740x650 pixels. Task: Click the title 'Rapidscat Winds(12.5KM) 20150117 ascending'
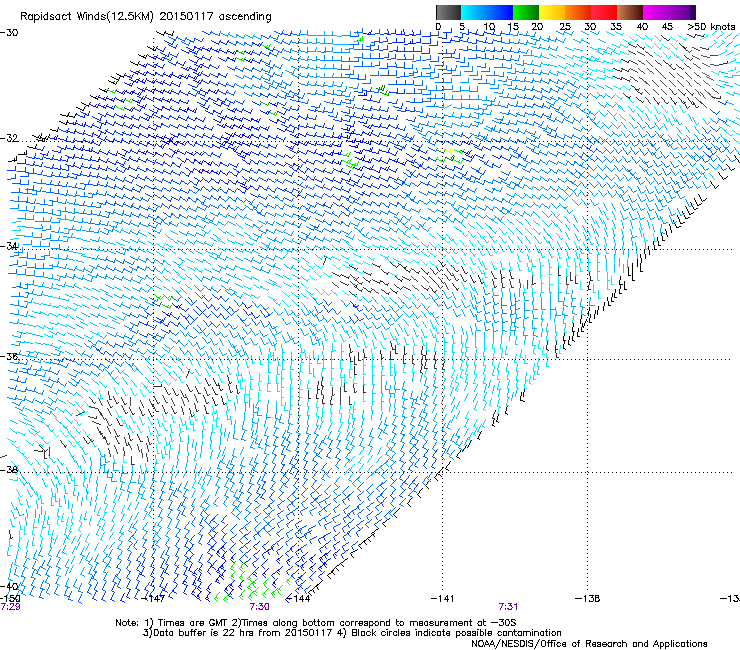(x=146, y=17)
